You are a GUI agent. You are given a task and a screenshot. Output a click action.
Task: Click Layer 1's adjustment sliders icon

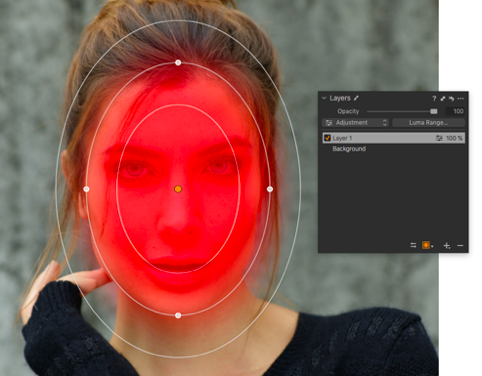tap(439, 138)
